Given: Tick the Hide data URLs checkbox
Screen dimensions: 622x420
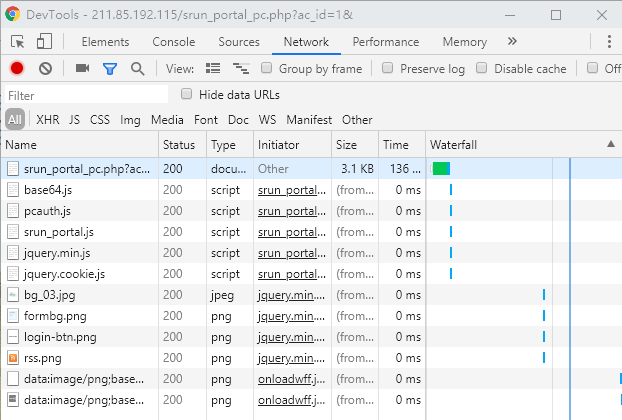Looking at the screenshot, I should coord(187,94).
